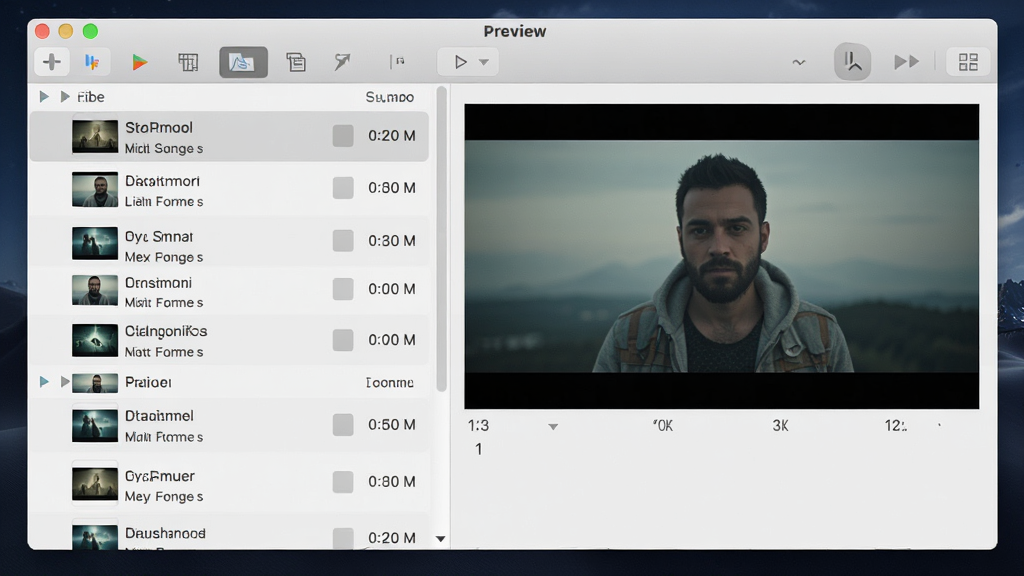This screenshot has width=1024, height=576.
Task: Select the StoRmool title text
Action: point(159,127)
